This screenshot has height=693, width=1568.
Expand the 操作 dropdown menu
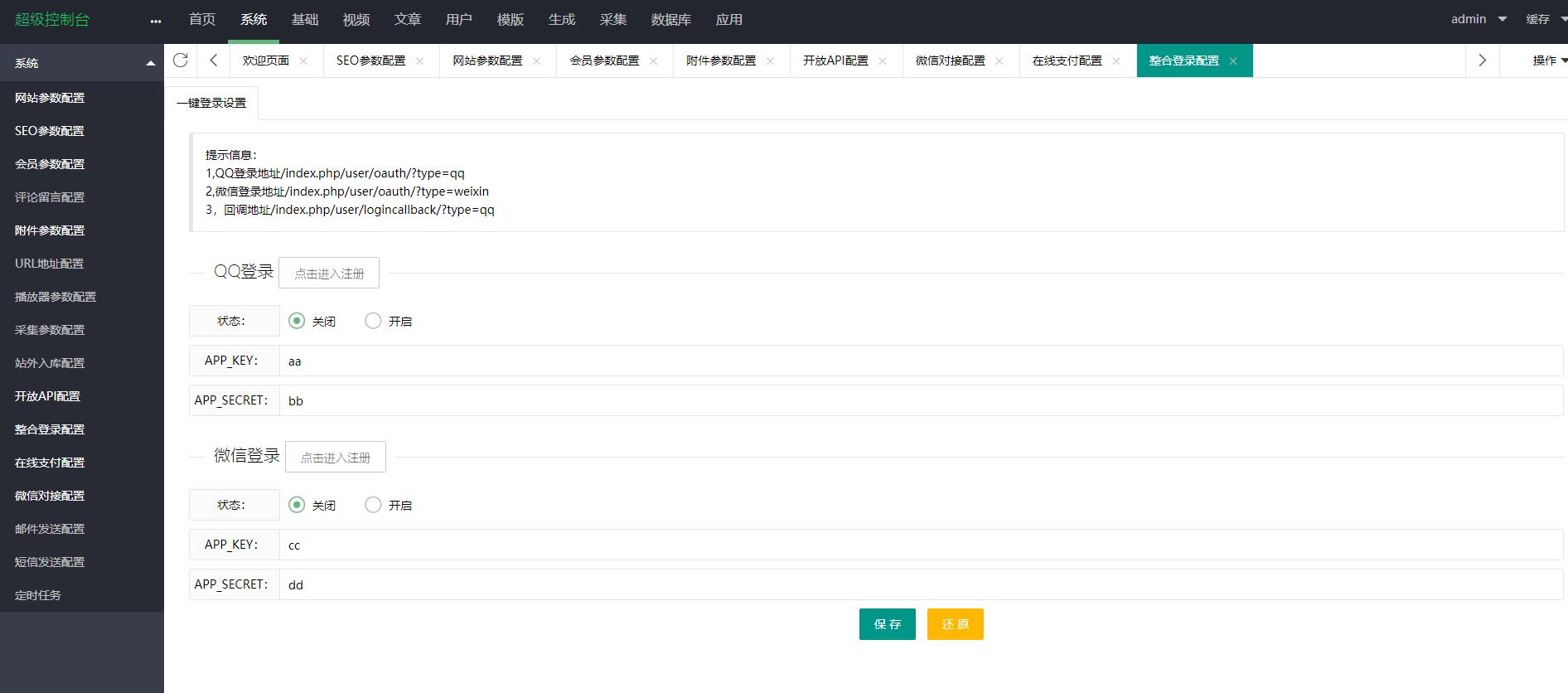coord(1548,61)
